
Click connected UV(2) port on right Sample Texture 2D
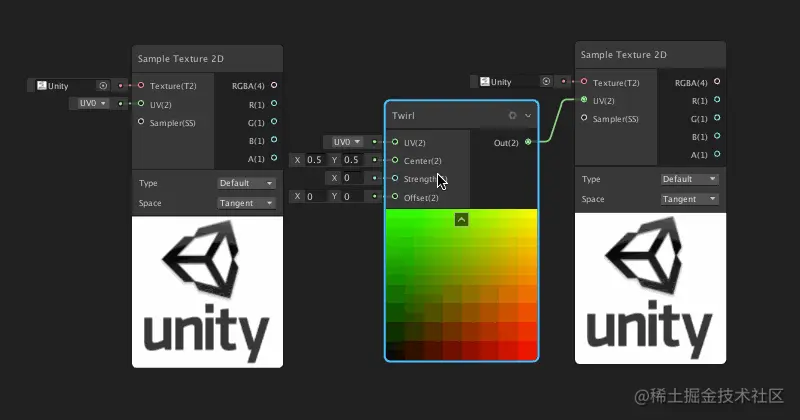click(584, 100)
